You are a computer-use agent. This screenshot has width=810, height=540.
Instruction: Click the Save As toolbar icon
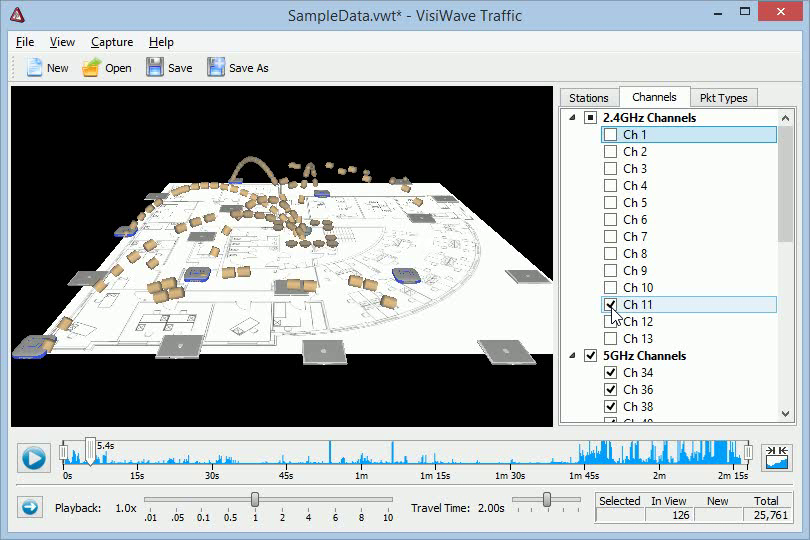216,68
